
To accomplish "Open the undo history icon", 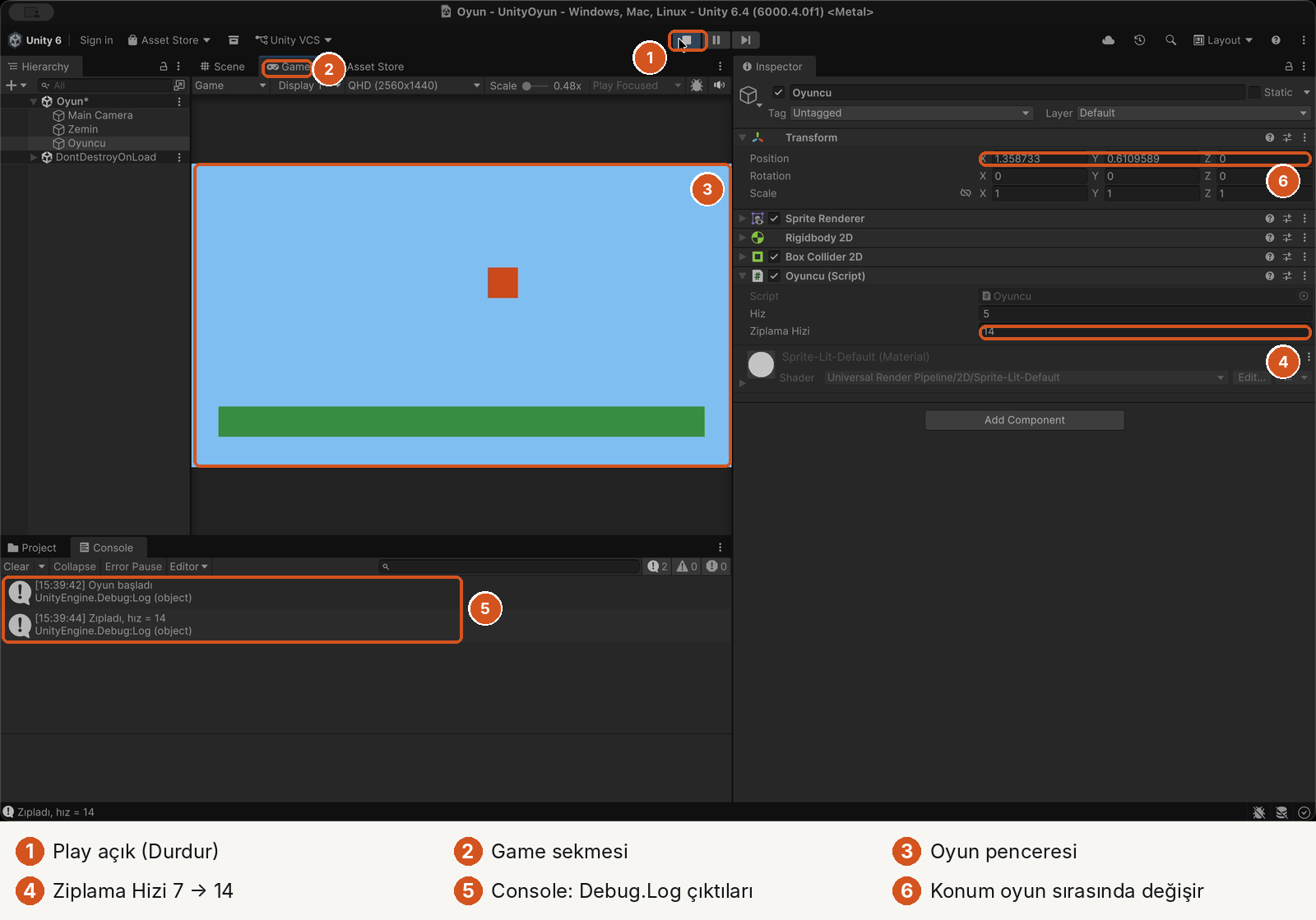I will coord(1139,39).
